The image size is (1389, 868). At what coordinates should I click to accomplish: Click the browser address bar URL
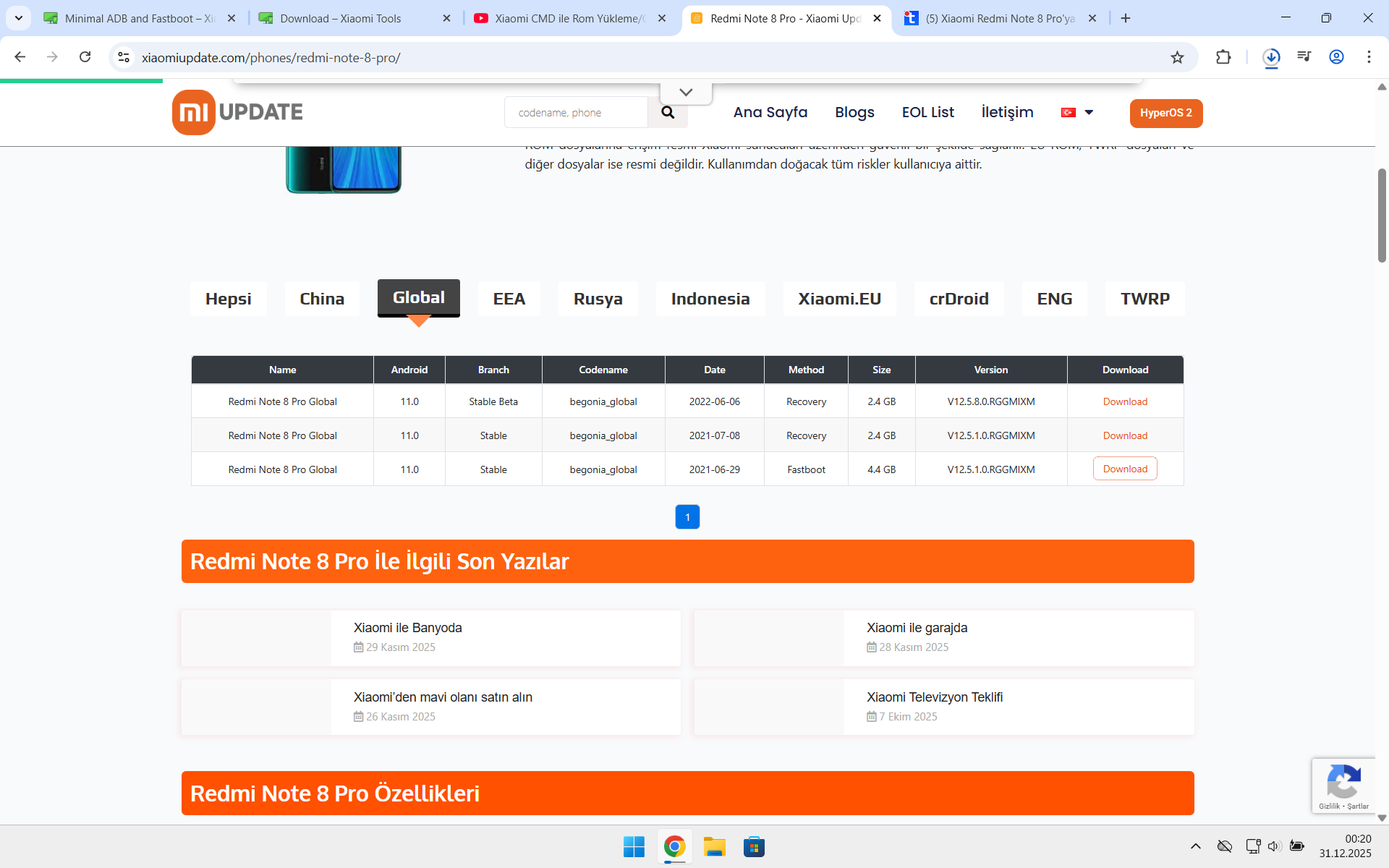coord(271,57)
